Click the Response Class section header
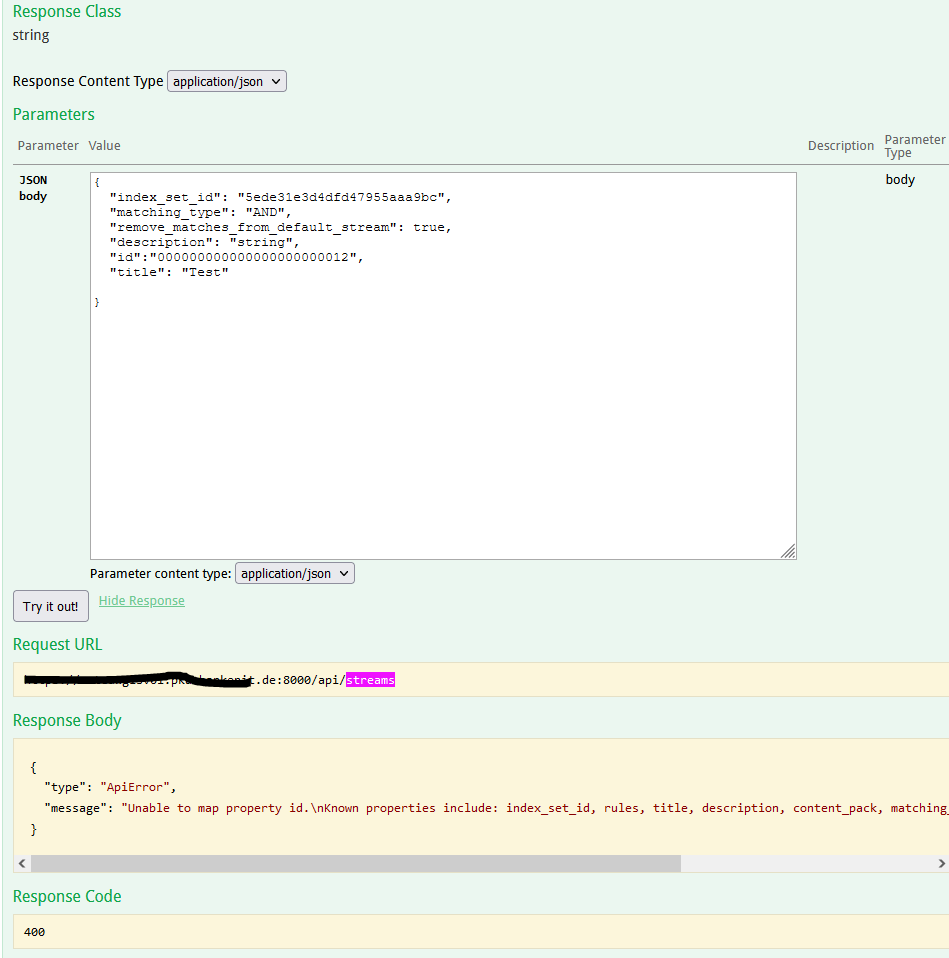The height and width of the screenshot is (958, 949). 66,11
